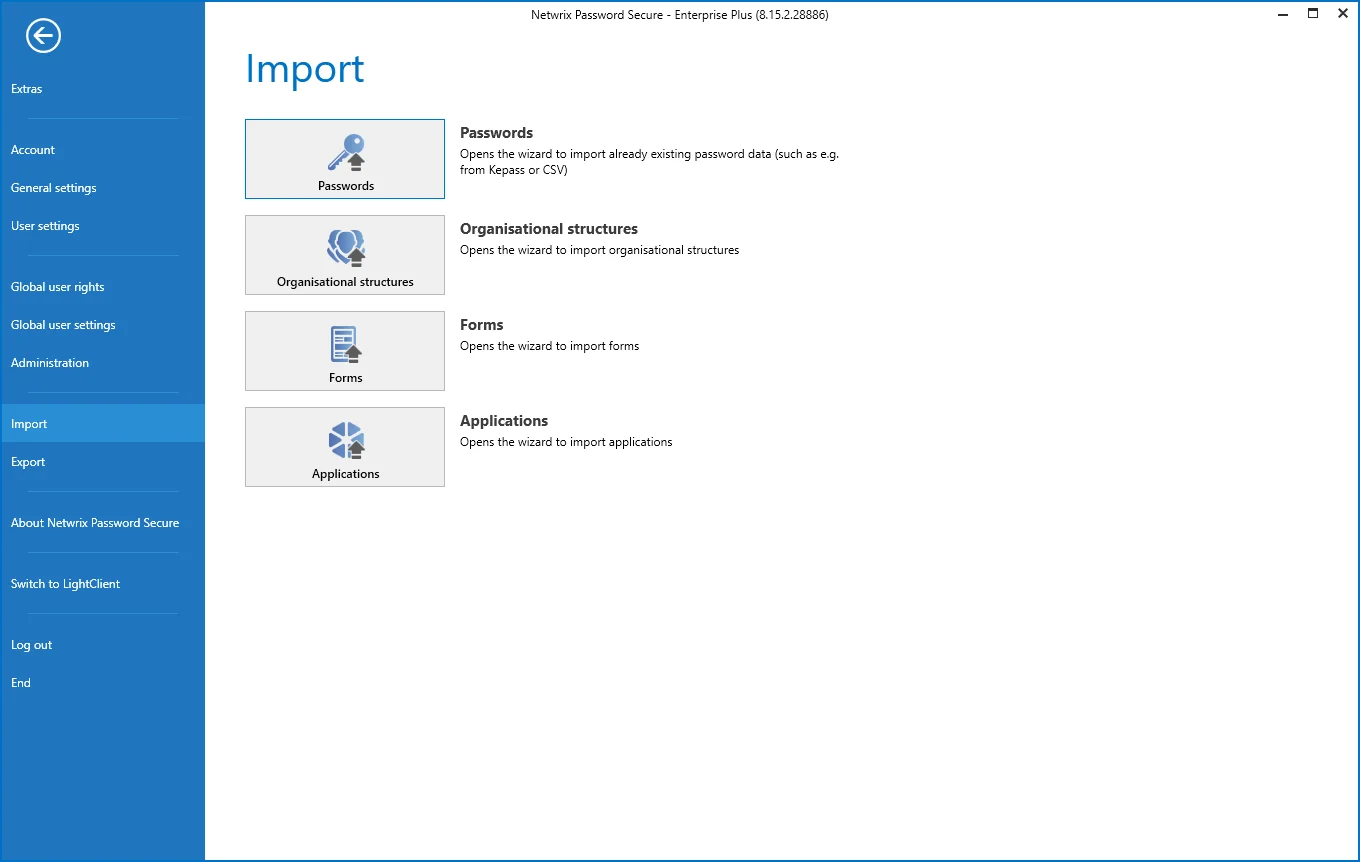Click the bold Passwords heading
The width and height of the screenshot is (1360, 862).
[x=497, y=133]
